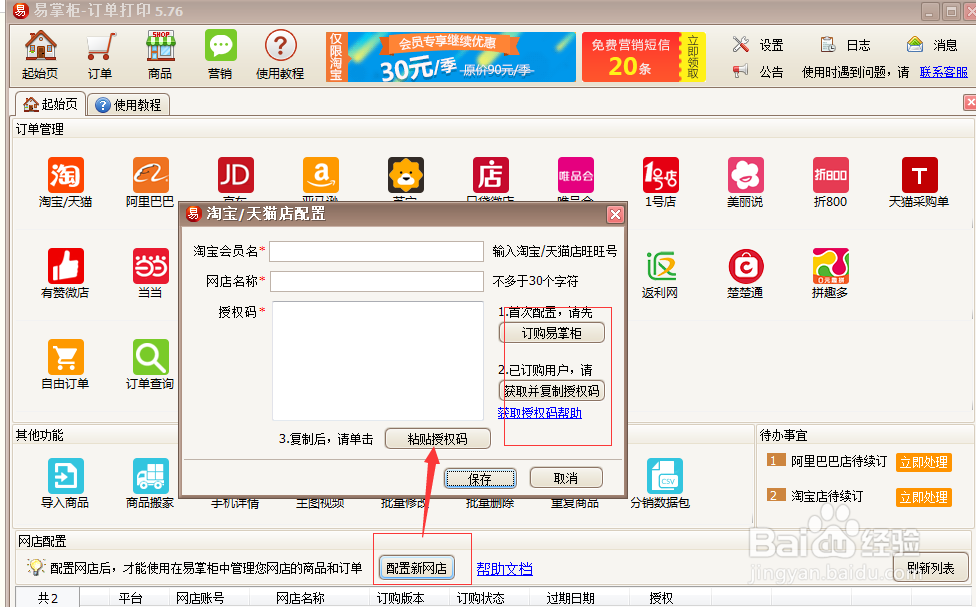Viewport: 976px width, 607px height.
Task: Select the 苏宁 lion platform icon
Action: 406,174
